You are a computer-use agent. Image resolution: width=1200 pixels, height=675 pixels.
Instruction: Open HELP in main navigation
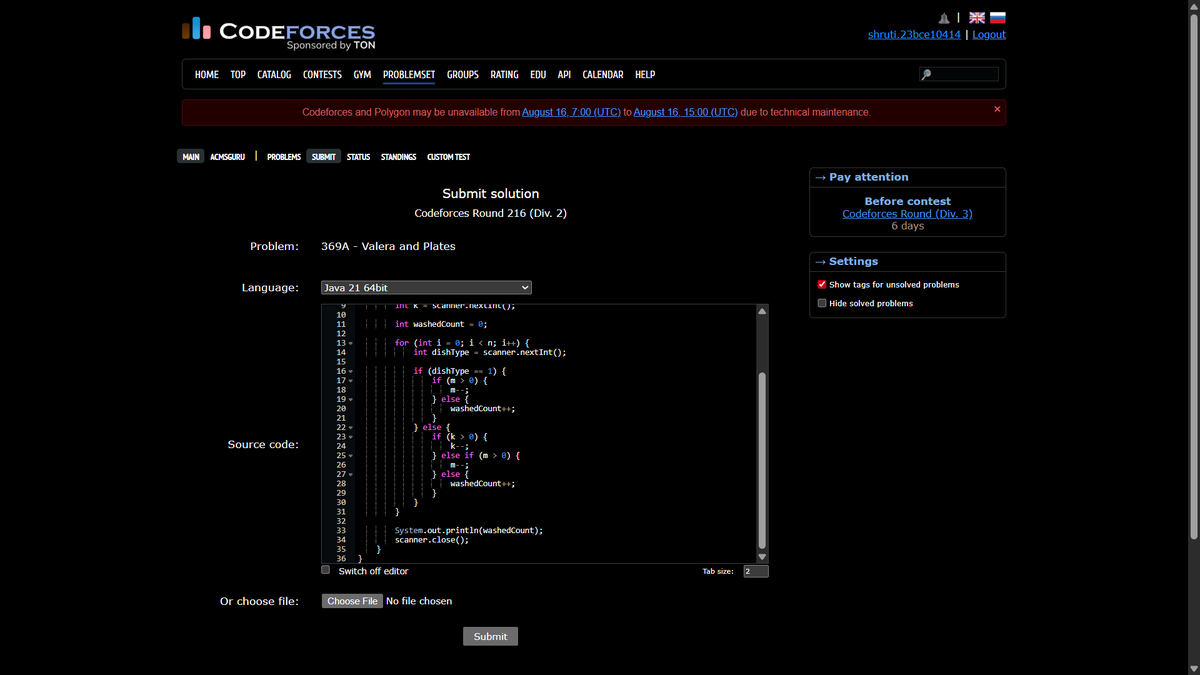point(645,75)
